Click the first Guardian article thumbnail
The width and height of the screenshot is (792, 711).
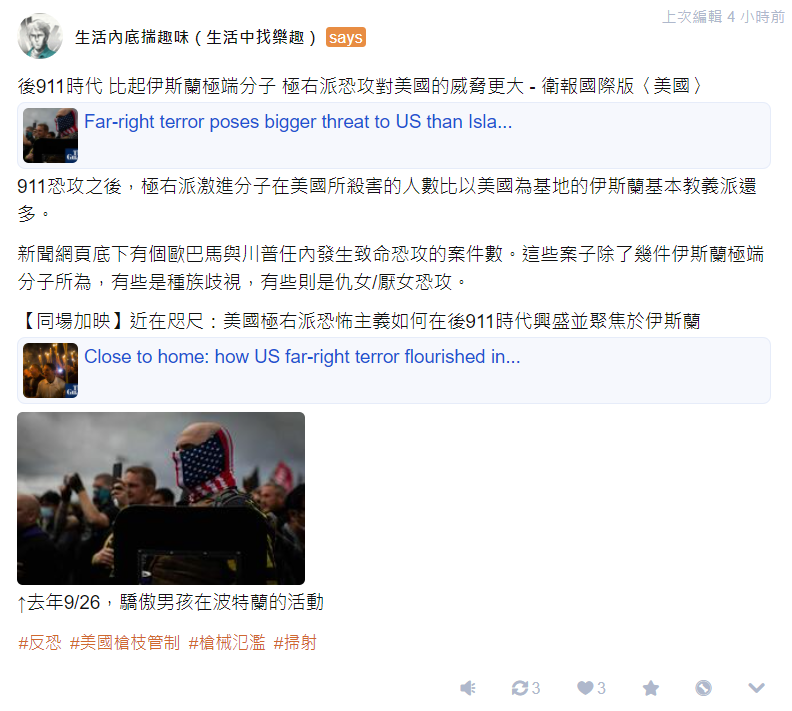tap(51, 135)
